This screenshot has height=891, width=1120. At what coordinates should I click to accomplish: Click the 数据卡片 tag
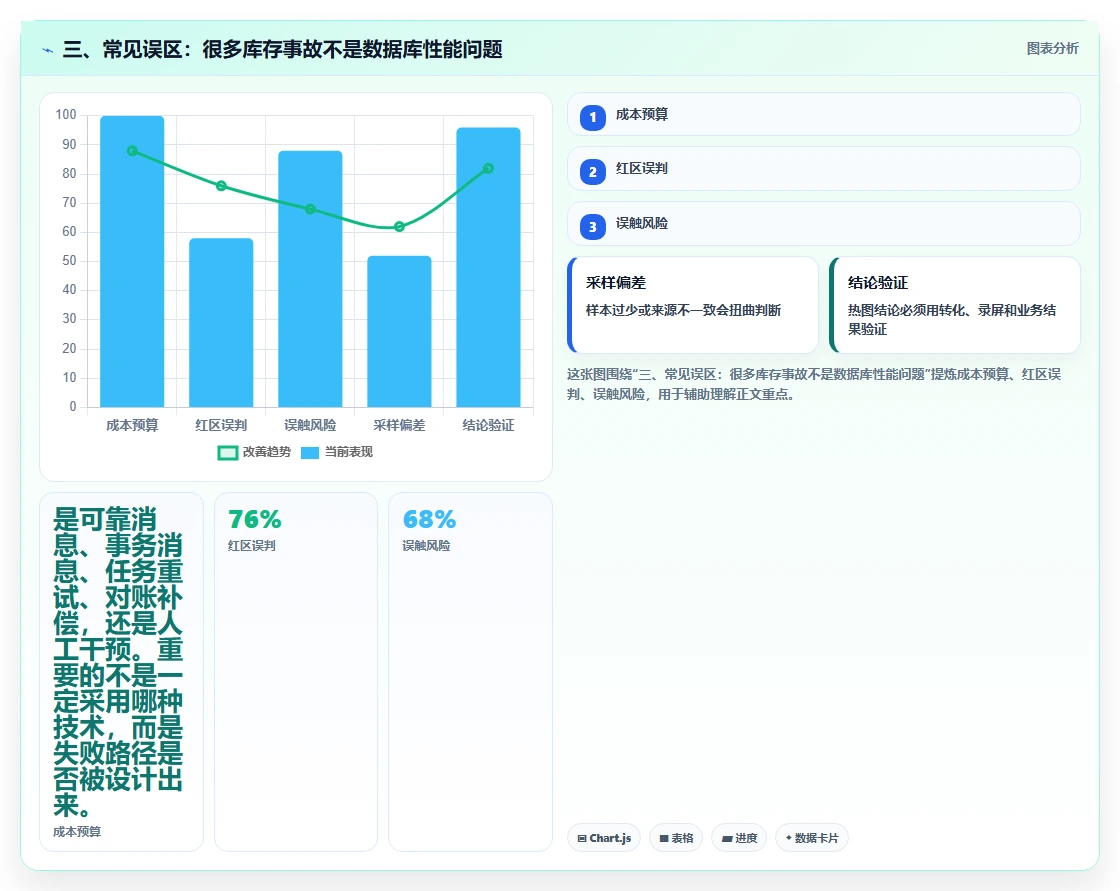click(x=811, y=838)
